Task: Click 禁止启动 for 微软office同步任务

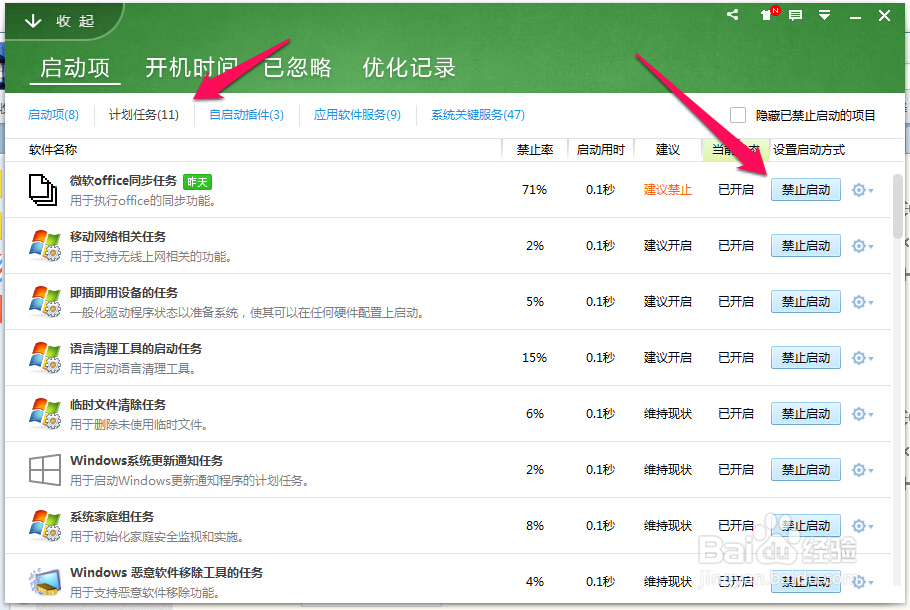Action: click(805, 189)
